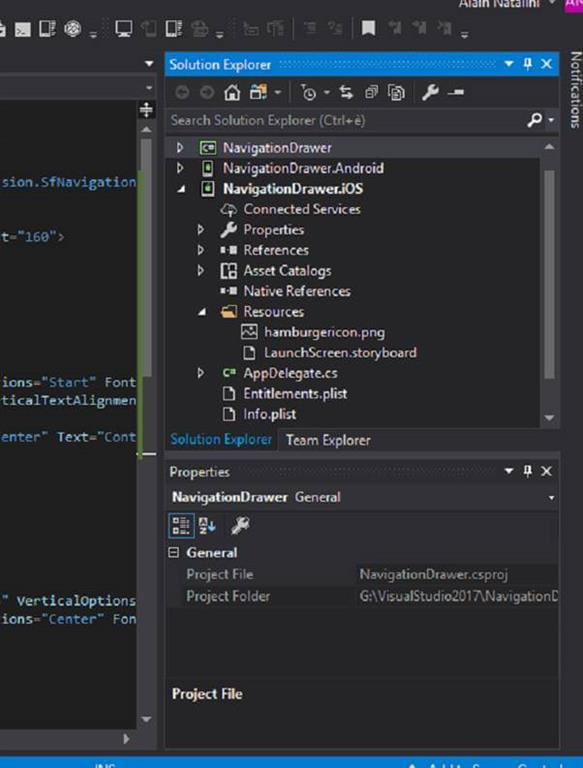Screen dimensions: 583x768
Task: Click Sync with Active Document arrows icon
Action: pos(346,92)
